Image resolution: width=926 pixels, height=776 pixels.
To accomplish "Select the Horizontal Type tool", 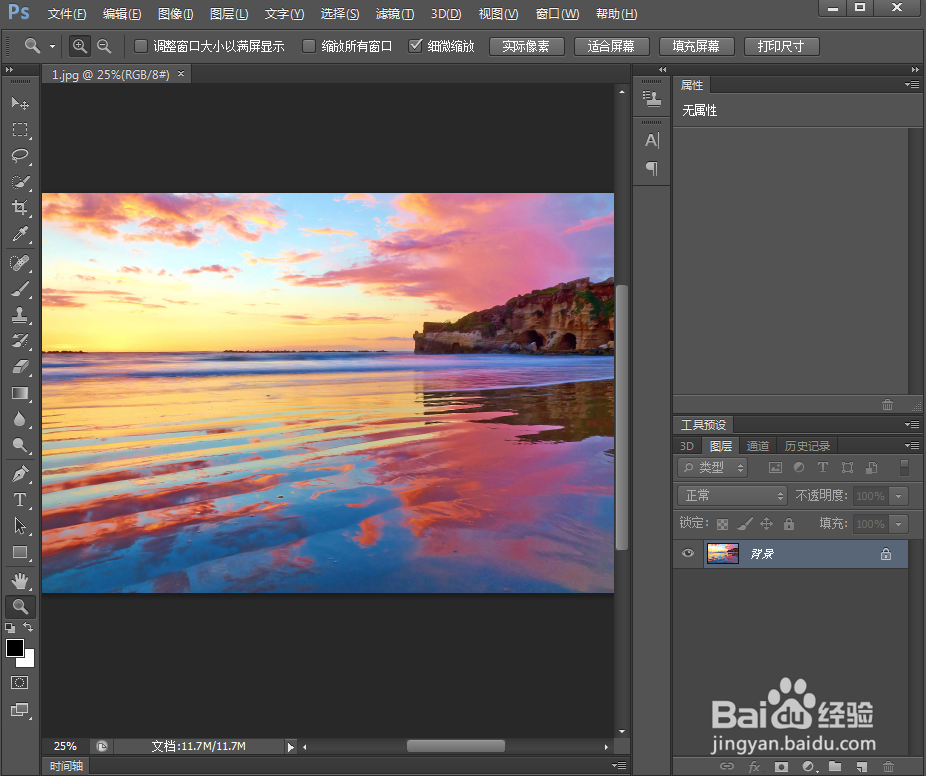I will pyautogui.click(x=20, y=500).
